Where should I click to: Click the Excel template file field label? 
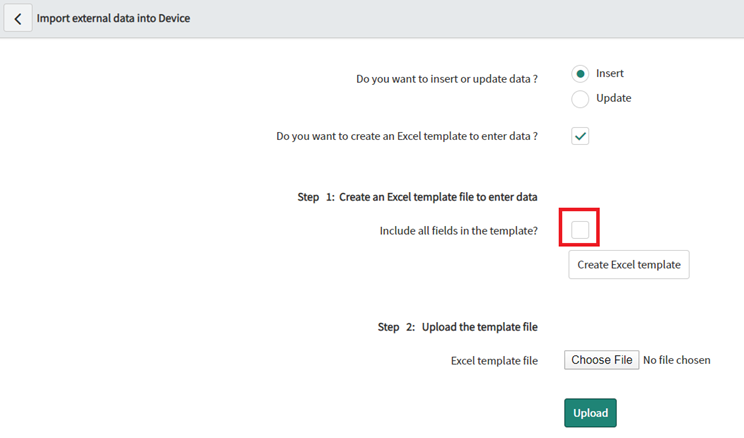click(494, 361)
